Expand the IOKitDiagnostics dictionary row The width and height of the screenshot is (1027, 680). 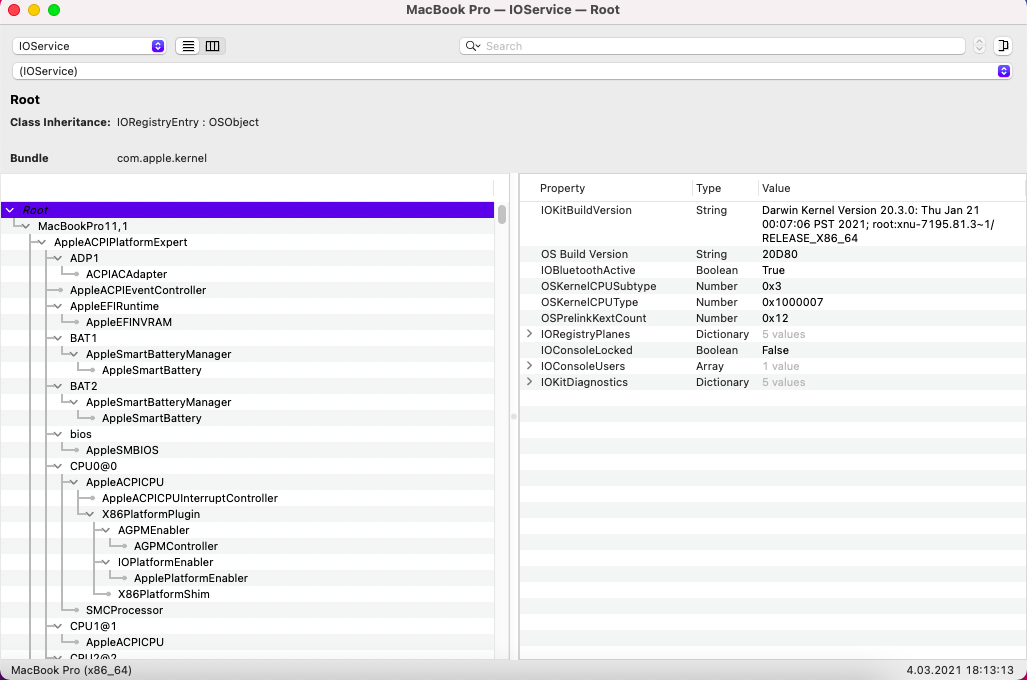530,382
